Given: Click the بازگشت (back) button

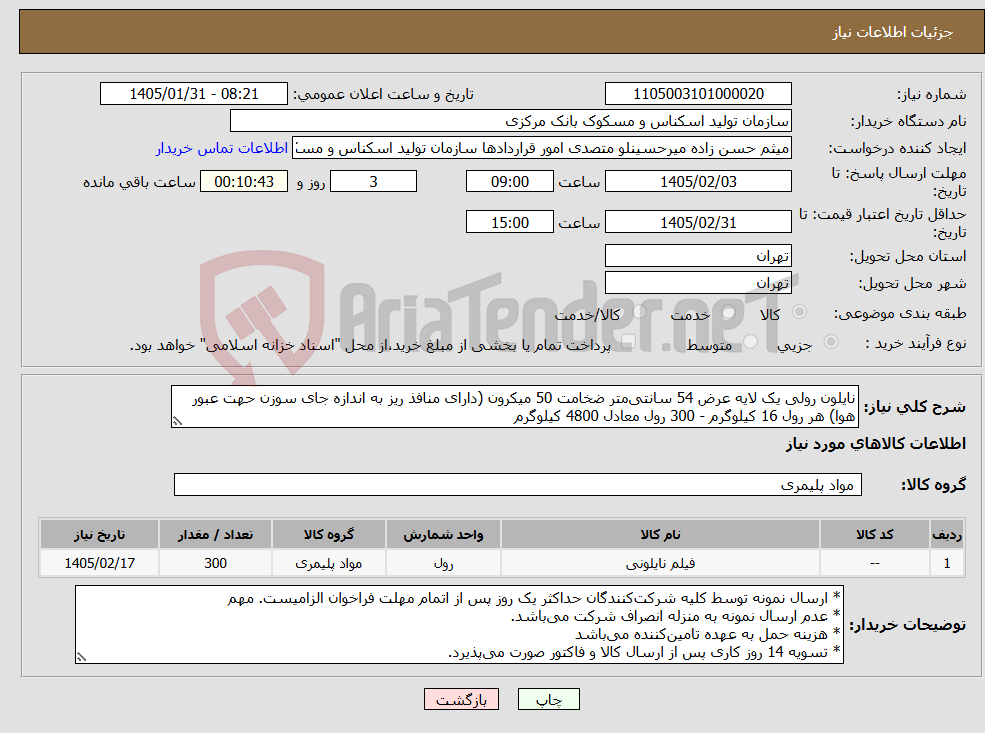Looking at the screenshot, I should click(x=461, y=699).
